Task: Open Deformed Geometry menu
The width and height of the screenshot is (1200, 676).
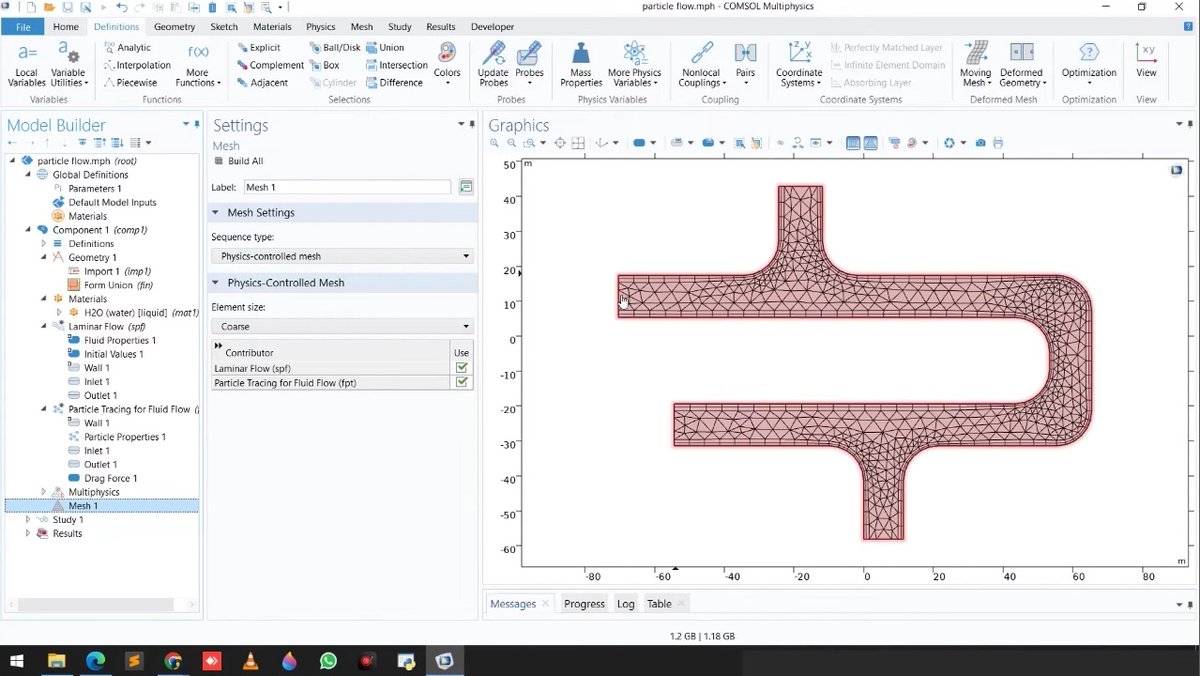Action: (1022, 64)
